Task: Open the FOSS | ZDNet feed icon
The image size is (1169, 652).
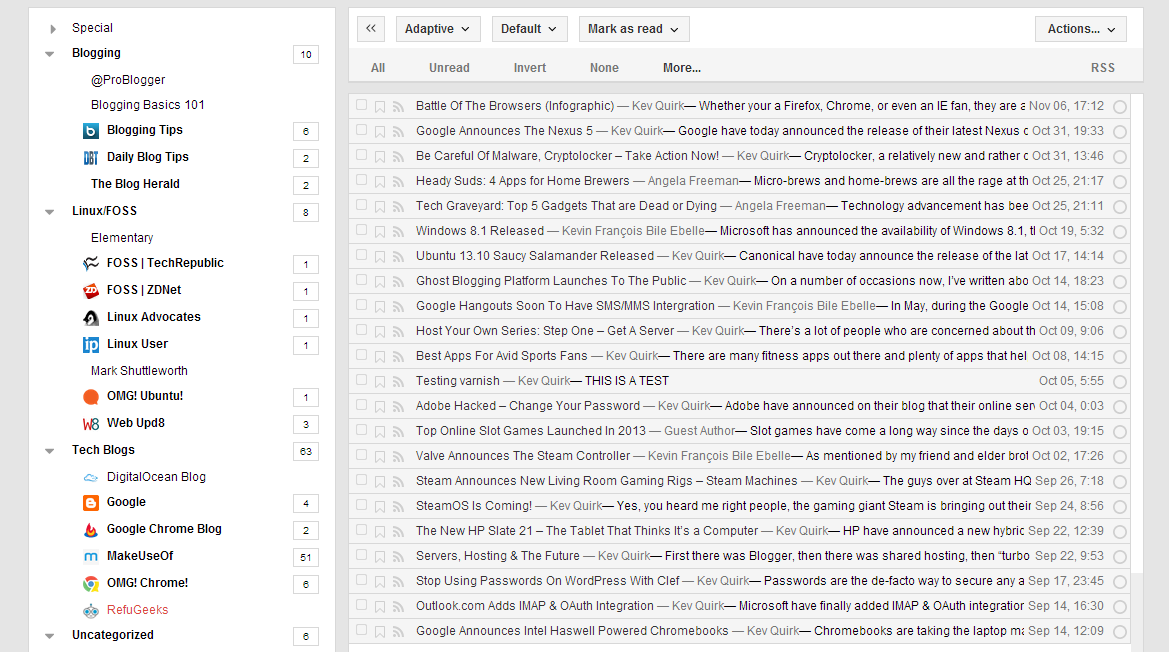Action: tap(91, 291)
